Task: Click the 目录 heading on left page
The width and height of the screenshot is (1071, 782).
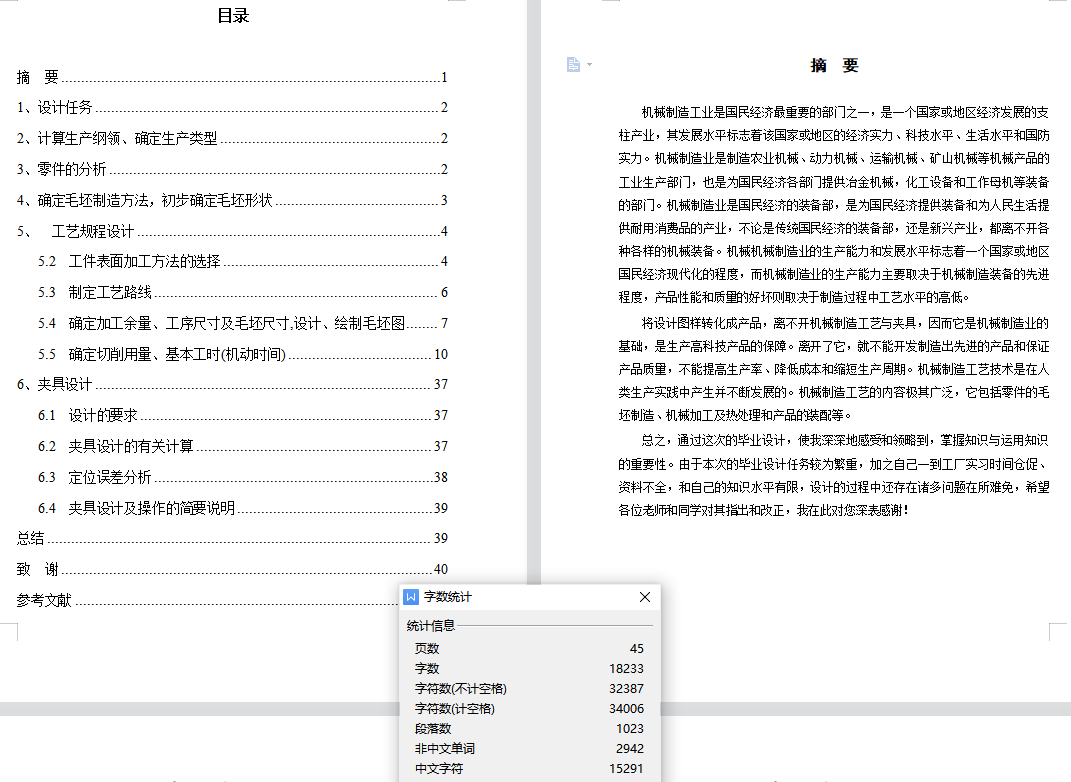Action: coord(233,16)
